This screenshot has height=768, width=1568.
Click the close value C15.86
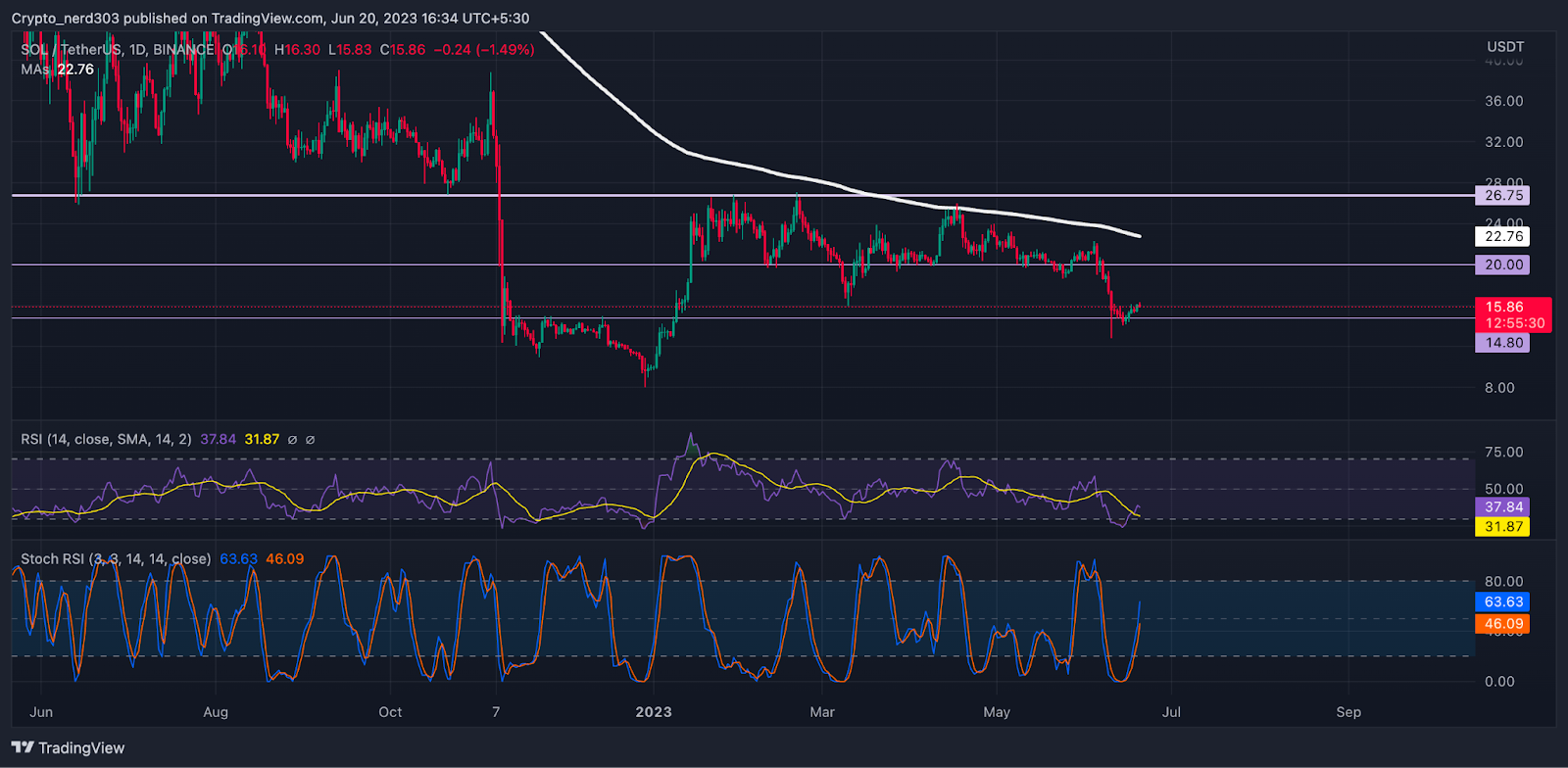[403, 50]
